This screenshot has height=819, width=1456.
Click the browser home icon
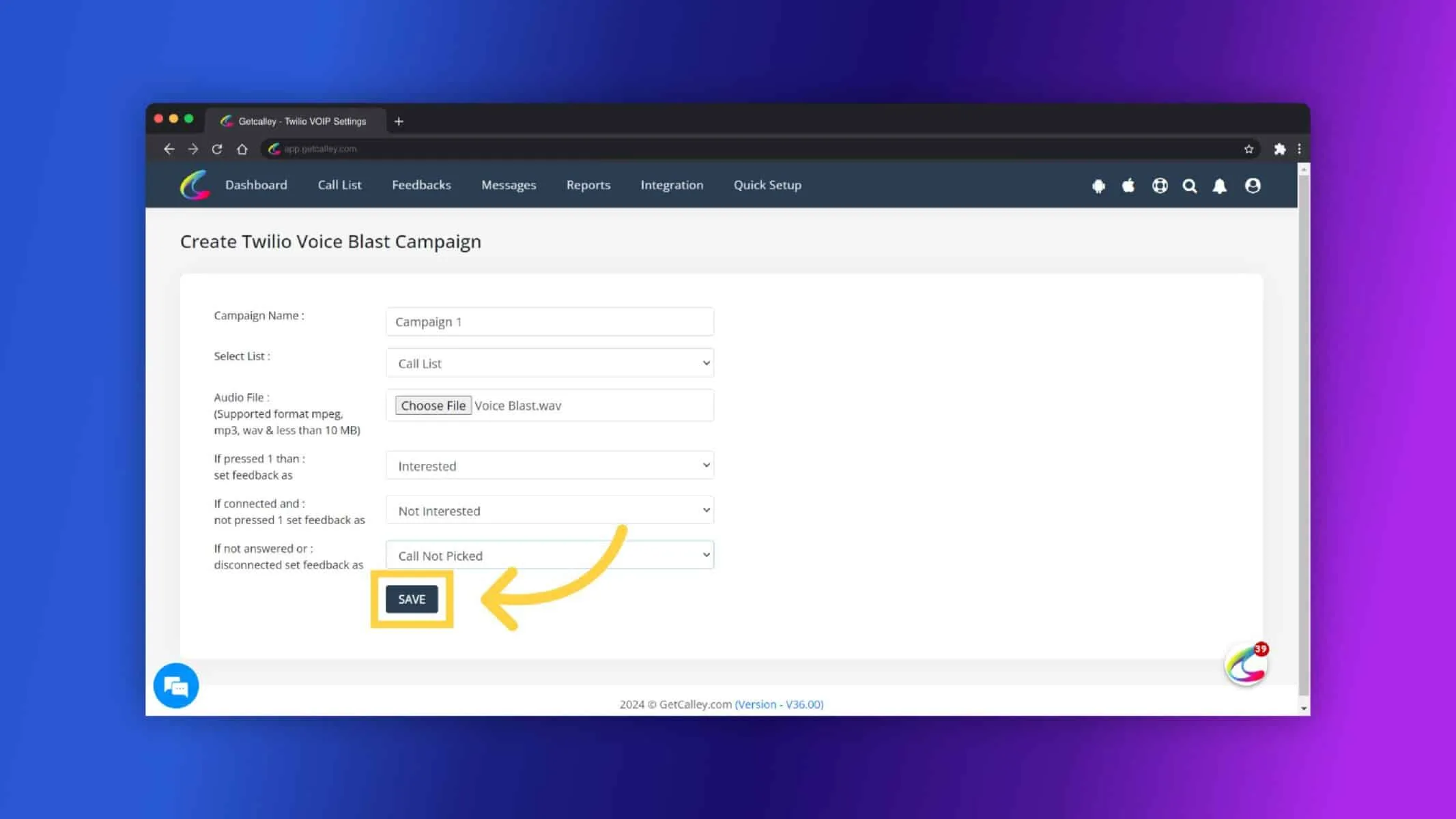click(242, 149)
